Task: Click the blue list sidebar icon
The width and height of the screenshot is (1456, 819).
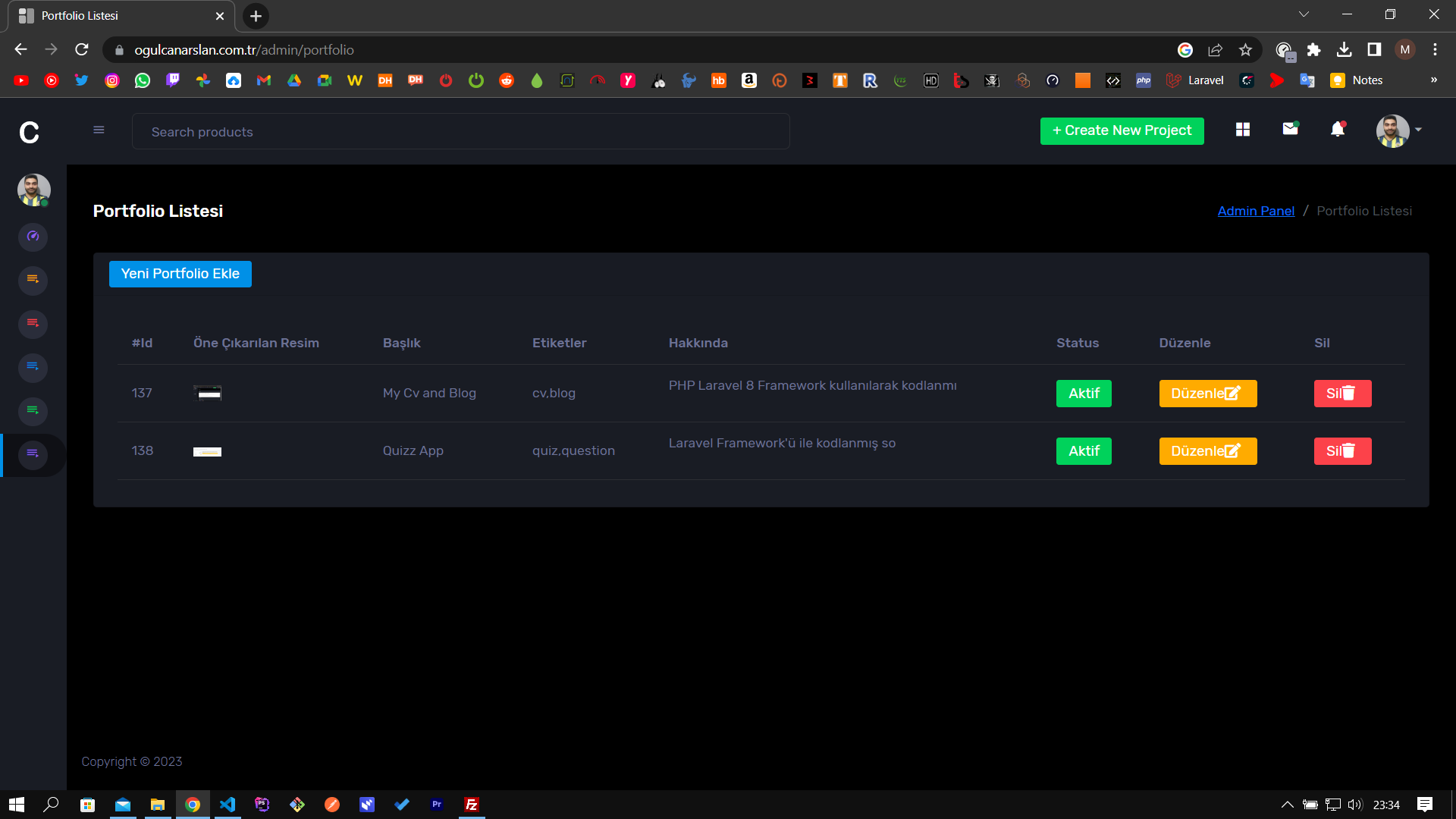Action: 33,368
